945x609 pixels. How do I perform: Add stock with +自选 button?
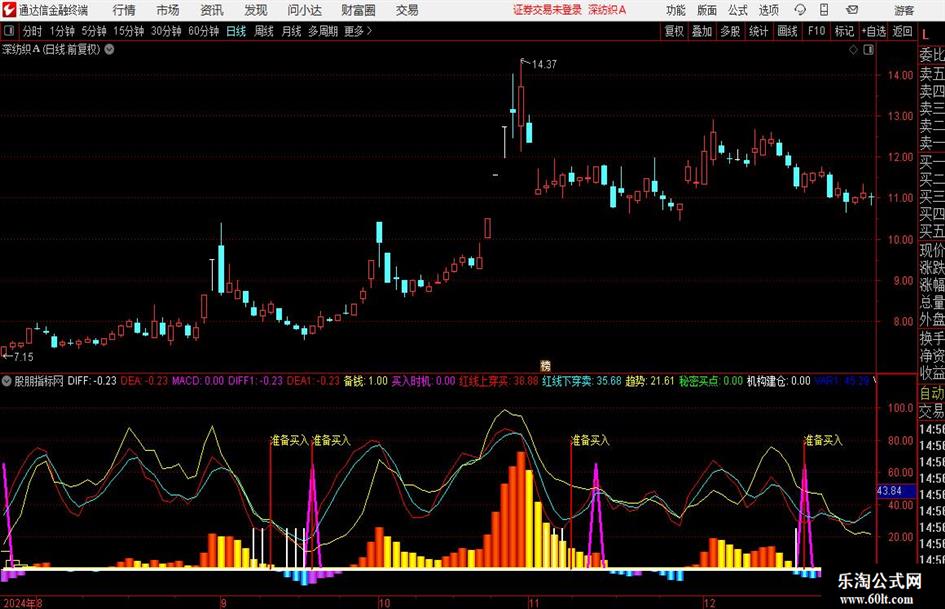coord(873,31)
